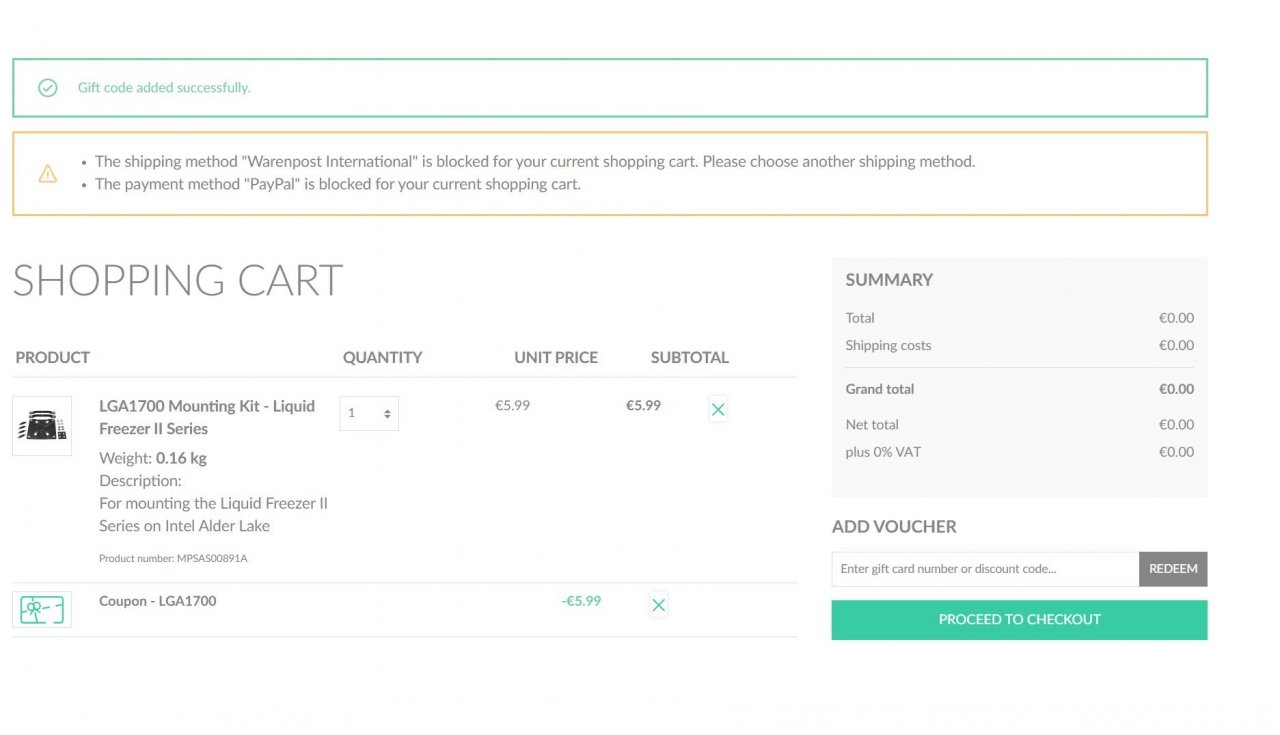This screenshot has height=735, width=1280.
Task: Click the gift card or discount code field
Action: point(985,569)
